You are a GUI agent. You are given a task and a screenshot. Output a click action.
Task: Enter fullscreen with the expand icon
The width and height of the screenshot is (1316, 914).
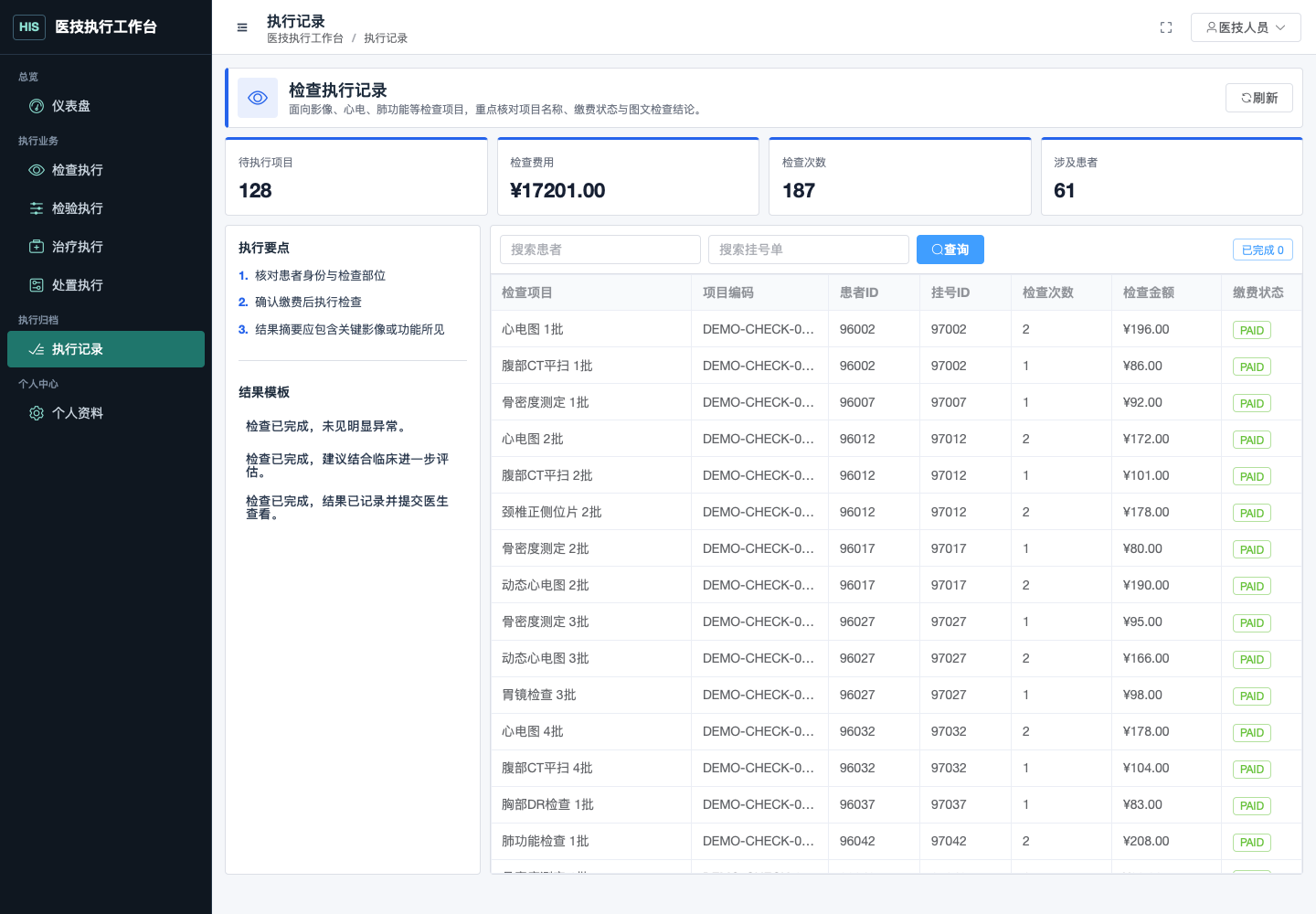pos(1166,27)
